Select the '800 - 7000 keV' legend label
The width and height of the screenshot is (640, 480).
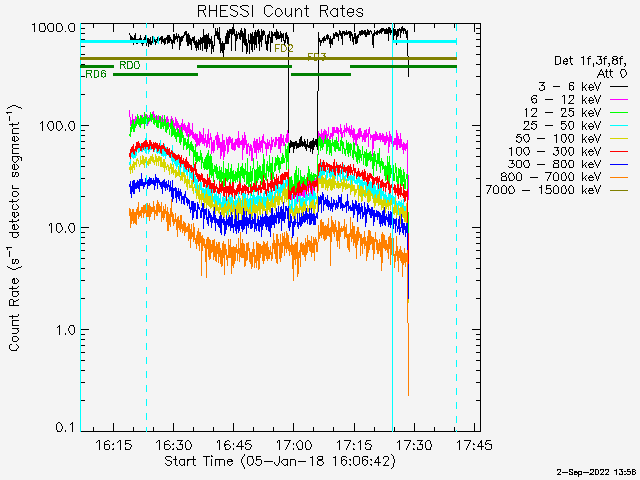pos(551,177)
